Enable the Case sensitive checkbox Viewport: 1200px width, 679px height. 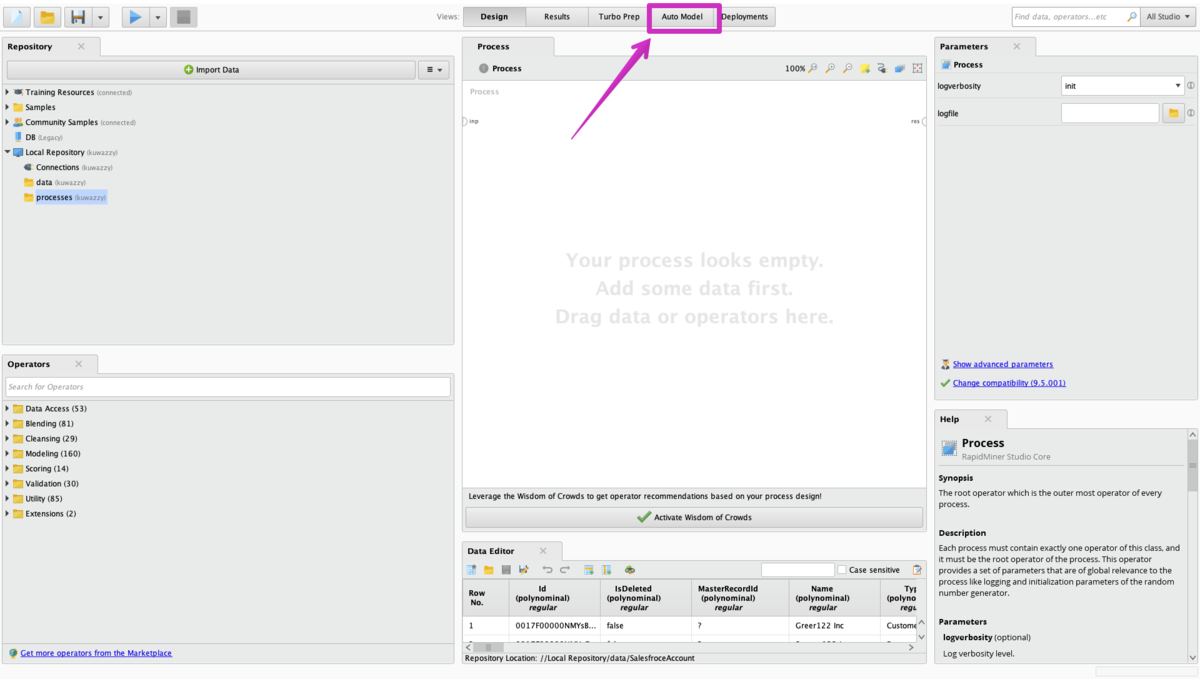842,570
